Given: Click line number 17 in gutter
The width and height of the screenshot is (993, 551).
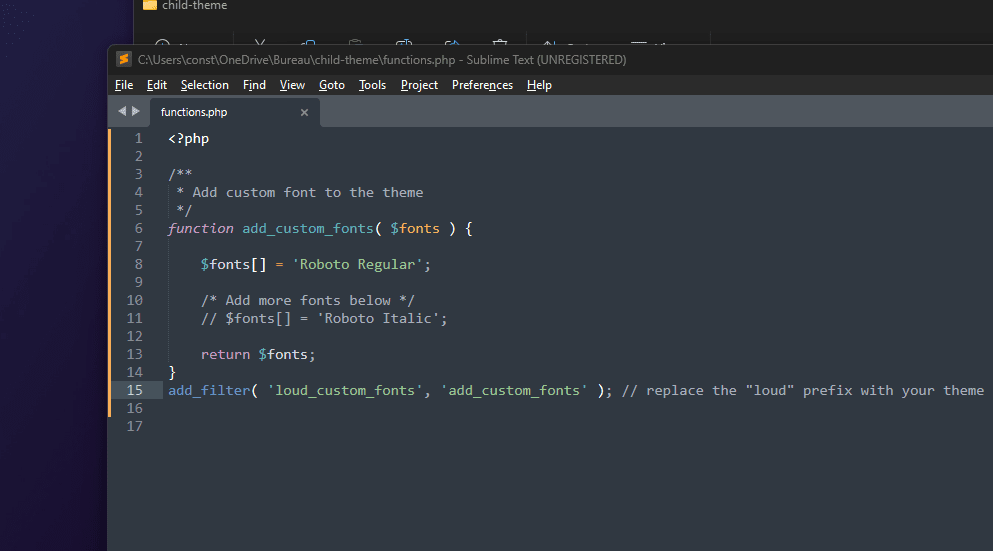Looking at the screenshot, I should [134, 426].
